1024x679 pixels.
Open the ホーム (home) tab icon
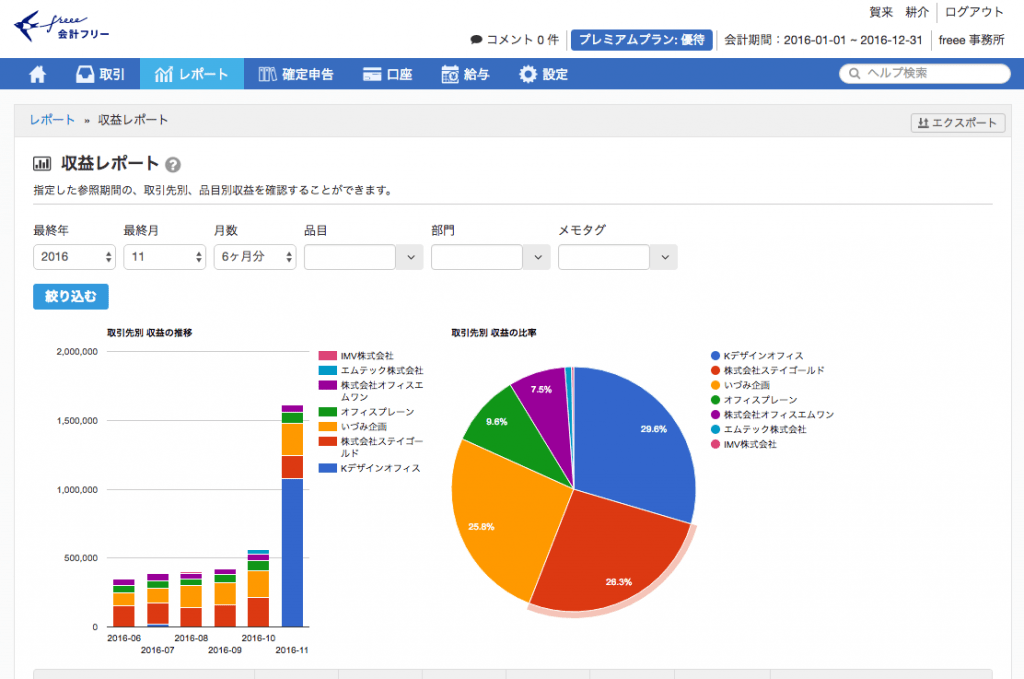pyautogui.click(x=38, y=73)
